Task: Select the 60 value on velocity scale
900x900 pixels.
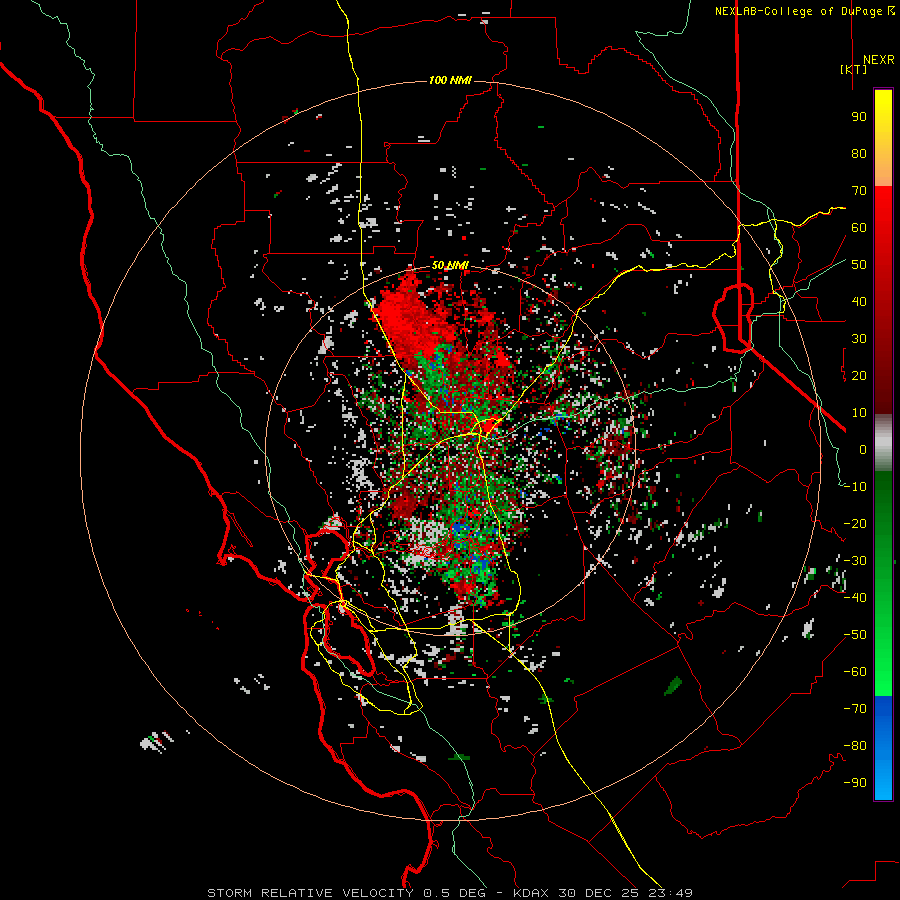Action: click(x=859, y=228)
